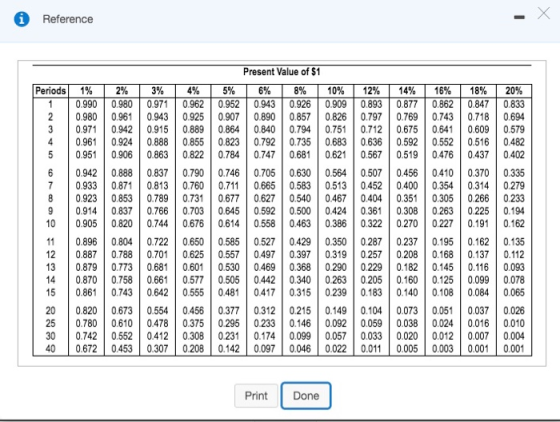Click the 8% column header
The height and width of the screenshot is (422, 560).
300,91
